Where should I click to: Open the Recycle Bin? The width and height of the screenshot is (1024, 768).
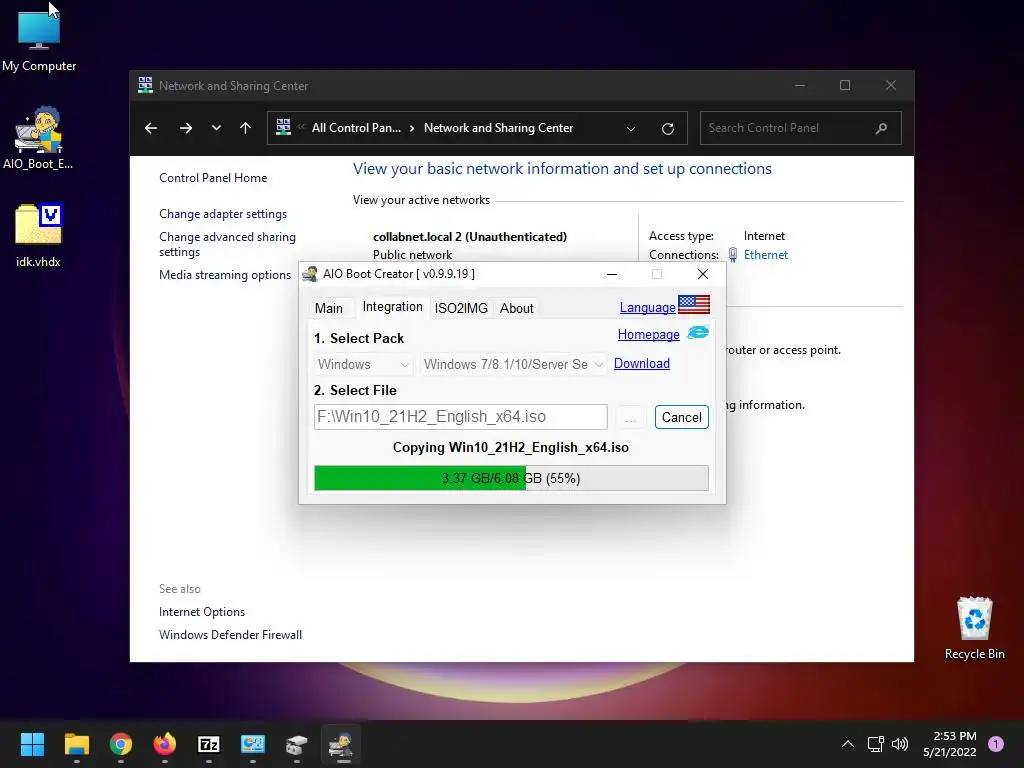(x=974, y=628)
